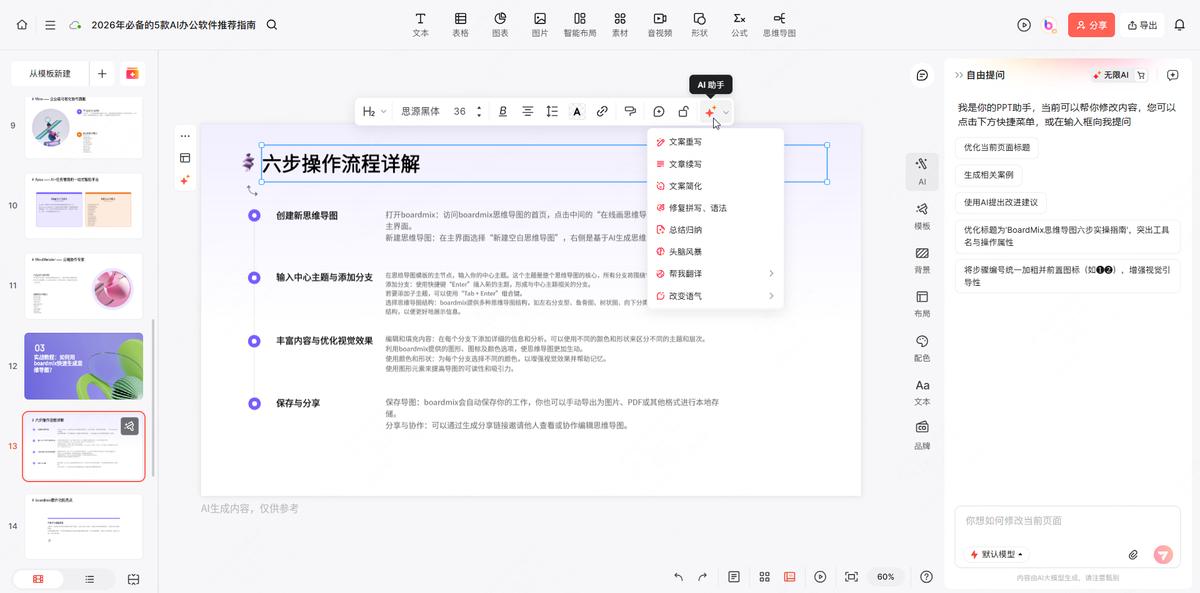Open the 模板 templates panel
This screenshot has width=1200, height=593.
(922, 216)
